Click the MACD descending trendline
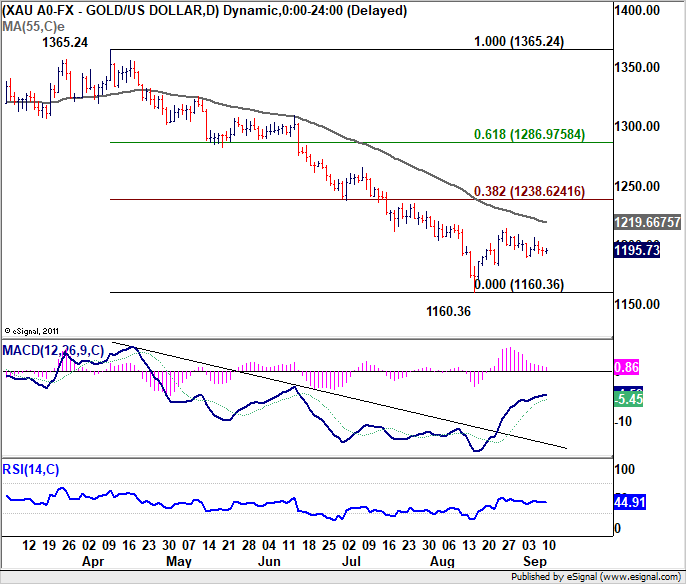The image size is (686, 584). (340, 395)
